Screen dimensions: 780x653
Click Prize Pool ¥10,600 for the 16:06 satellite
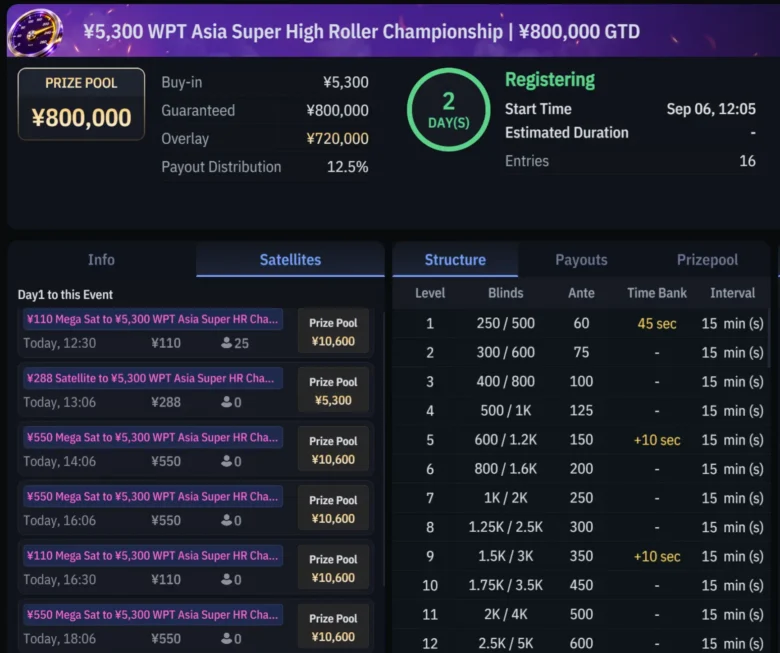click(333, 509)
